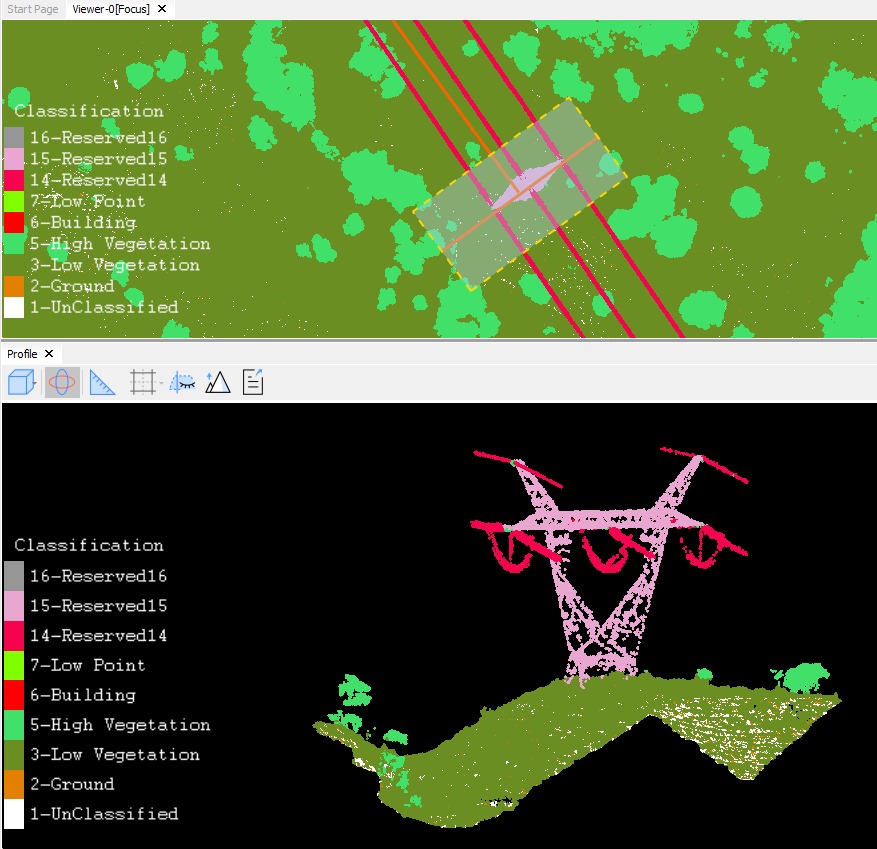
Task: Click orange 2-Ground swatch in profile legend
Action: tap(14, 784)
